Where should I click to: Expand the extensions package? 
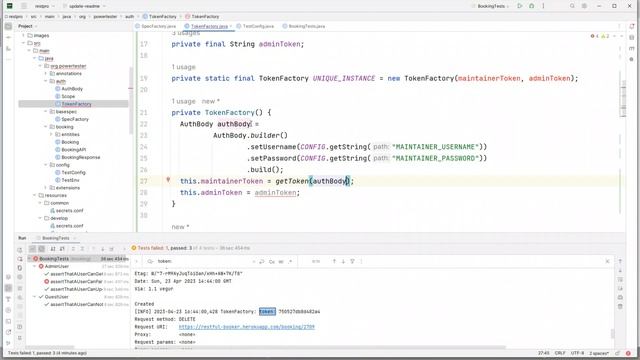pos(46,188)
